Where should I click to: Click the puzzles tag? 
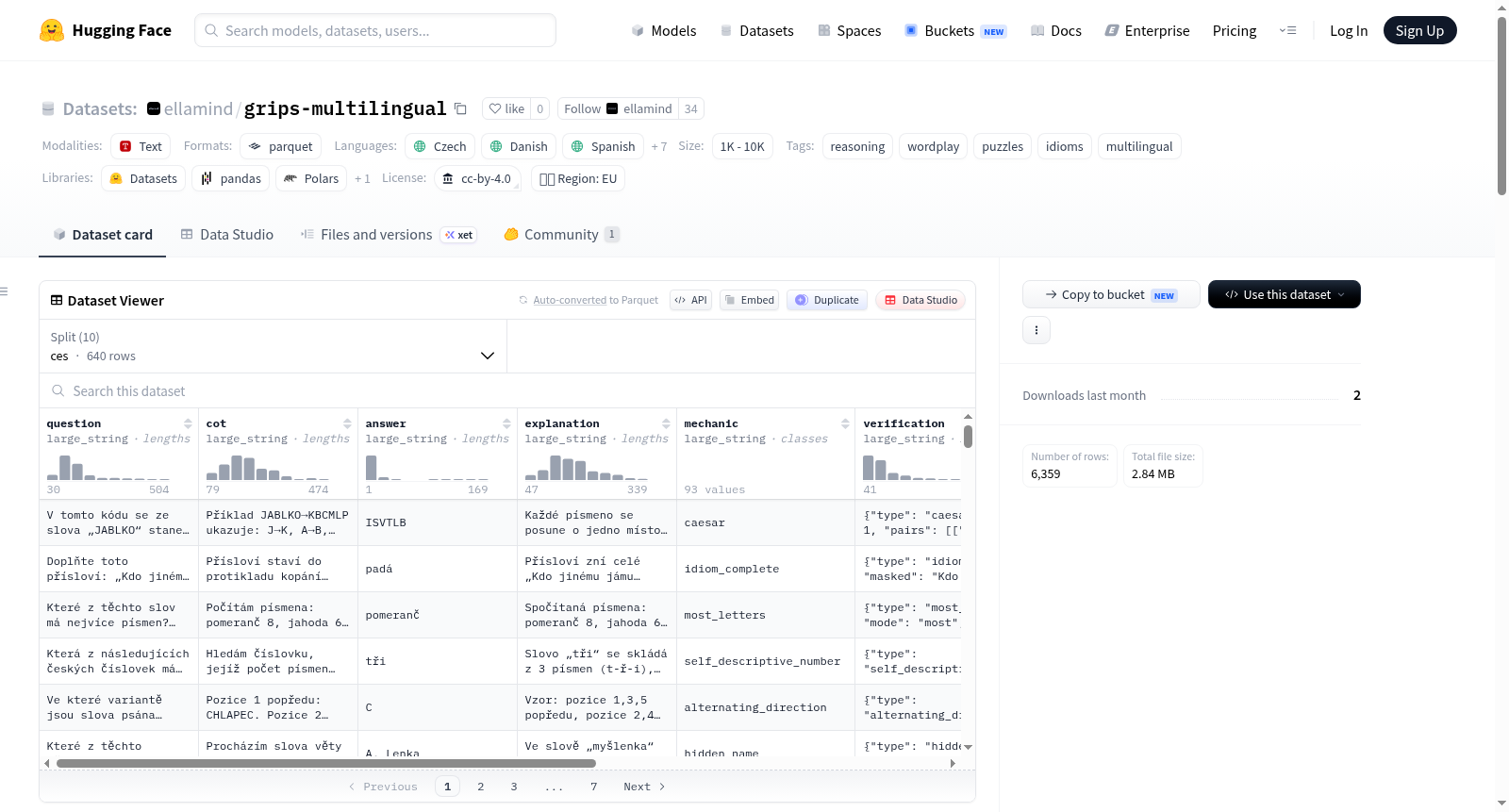tap(1003, 146)
